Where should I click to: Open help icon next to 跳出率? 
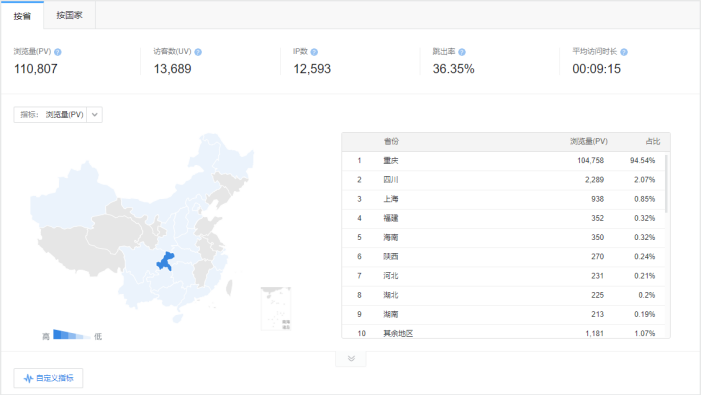(462, 52)
